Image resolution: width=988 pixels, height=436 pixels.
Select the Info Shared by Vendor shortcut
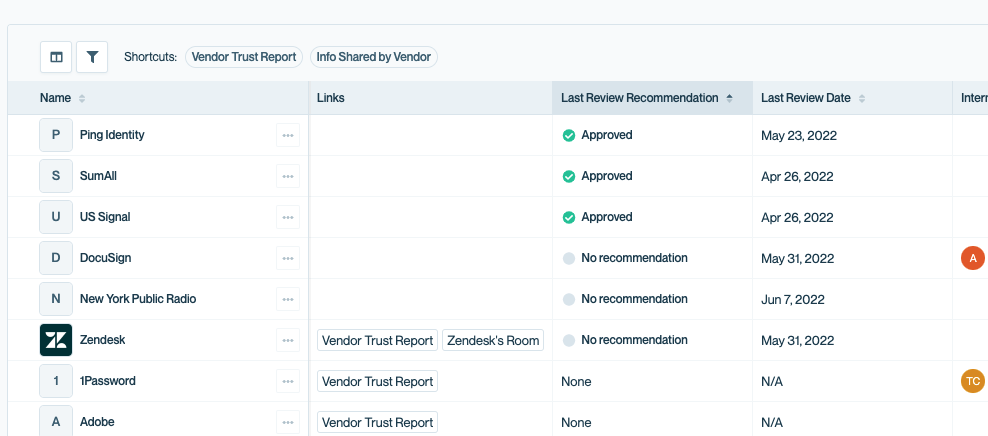[x=373, y=57]
